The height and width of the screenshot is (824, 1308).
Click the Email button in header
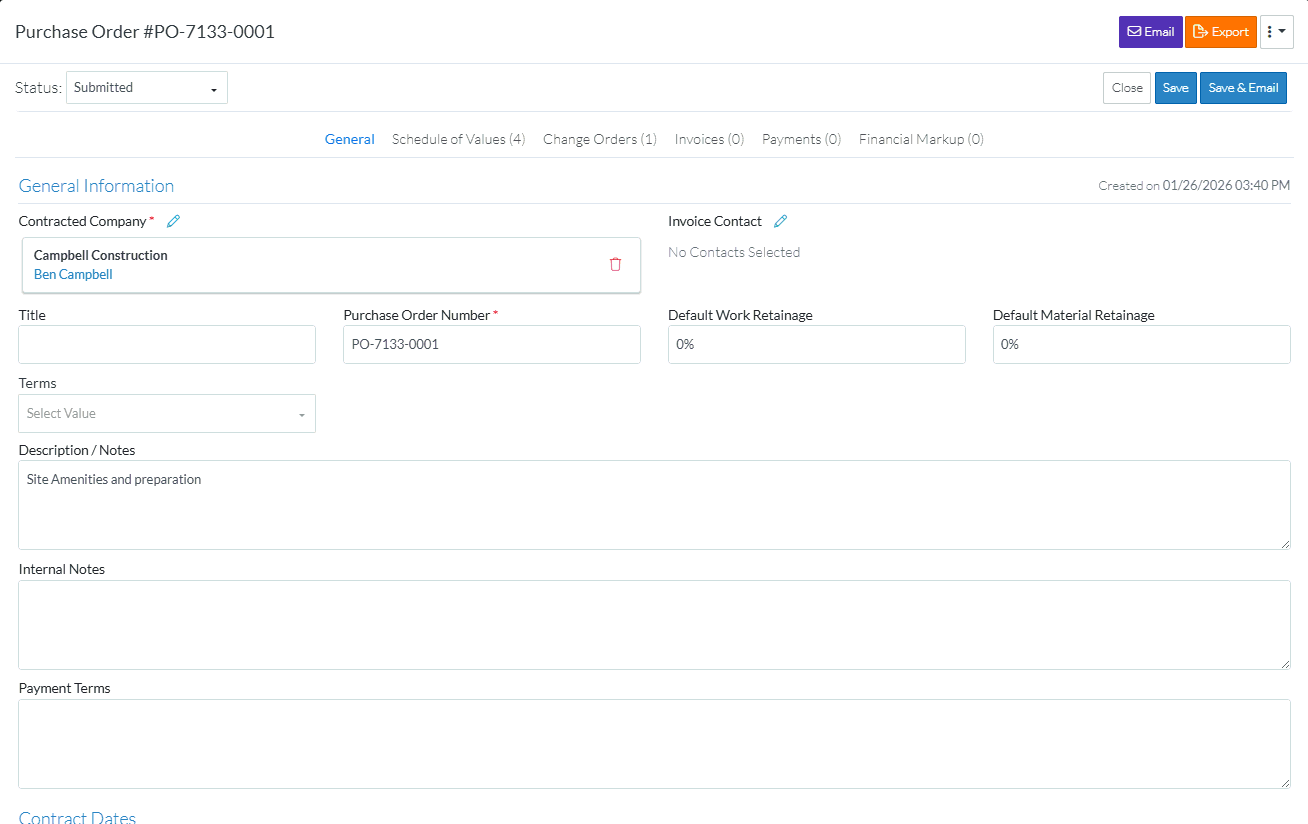[1150, 32]
